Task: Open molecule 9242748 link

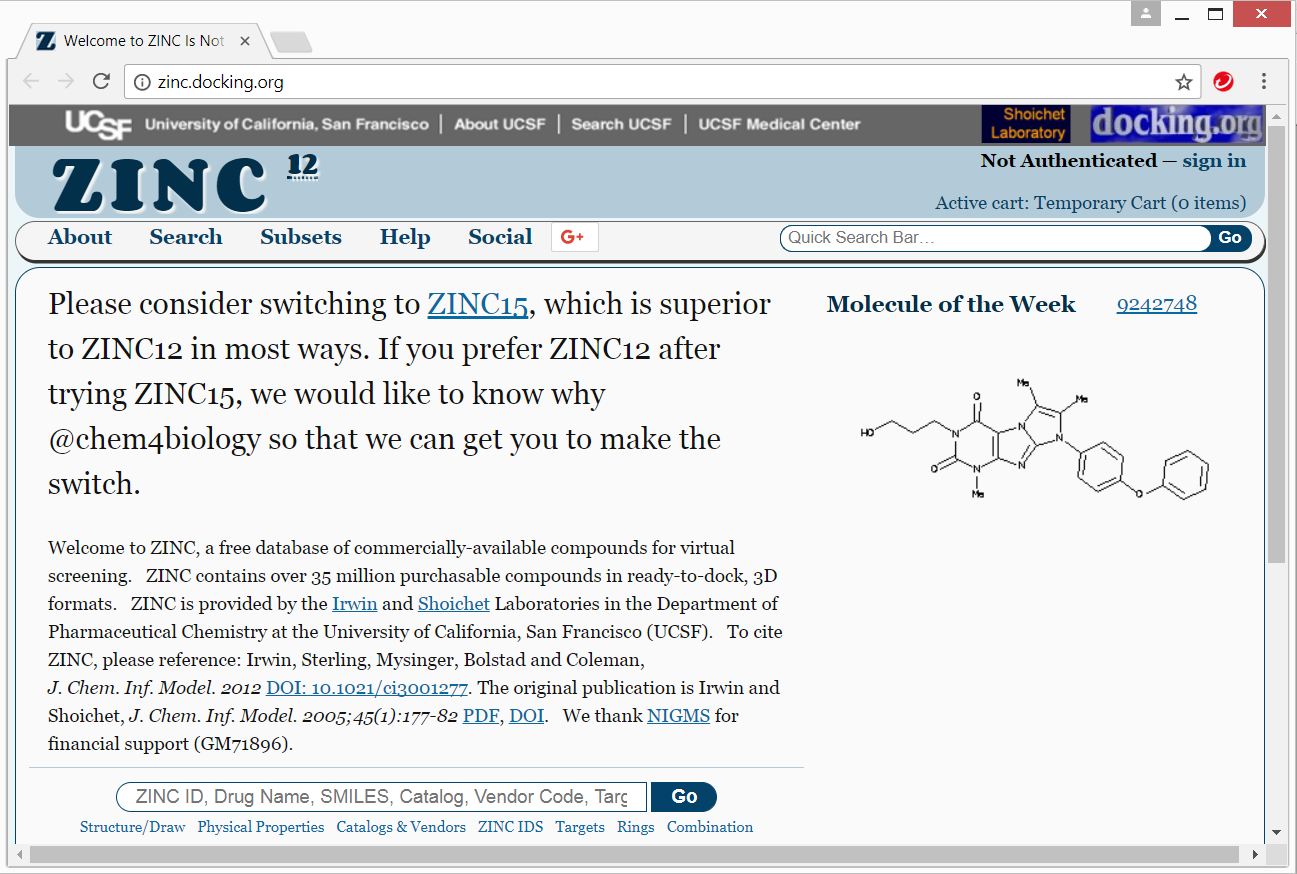Action: pos(1157,304)
